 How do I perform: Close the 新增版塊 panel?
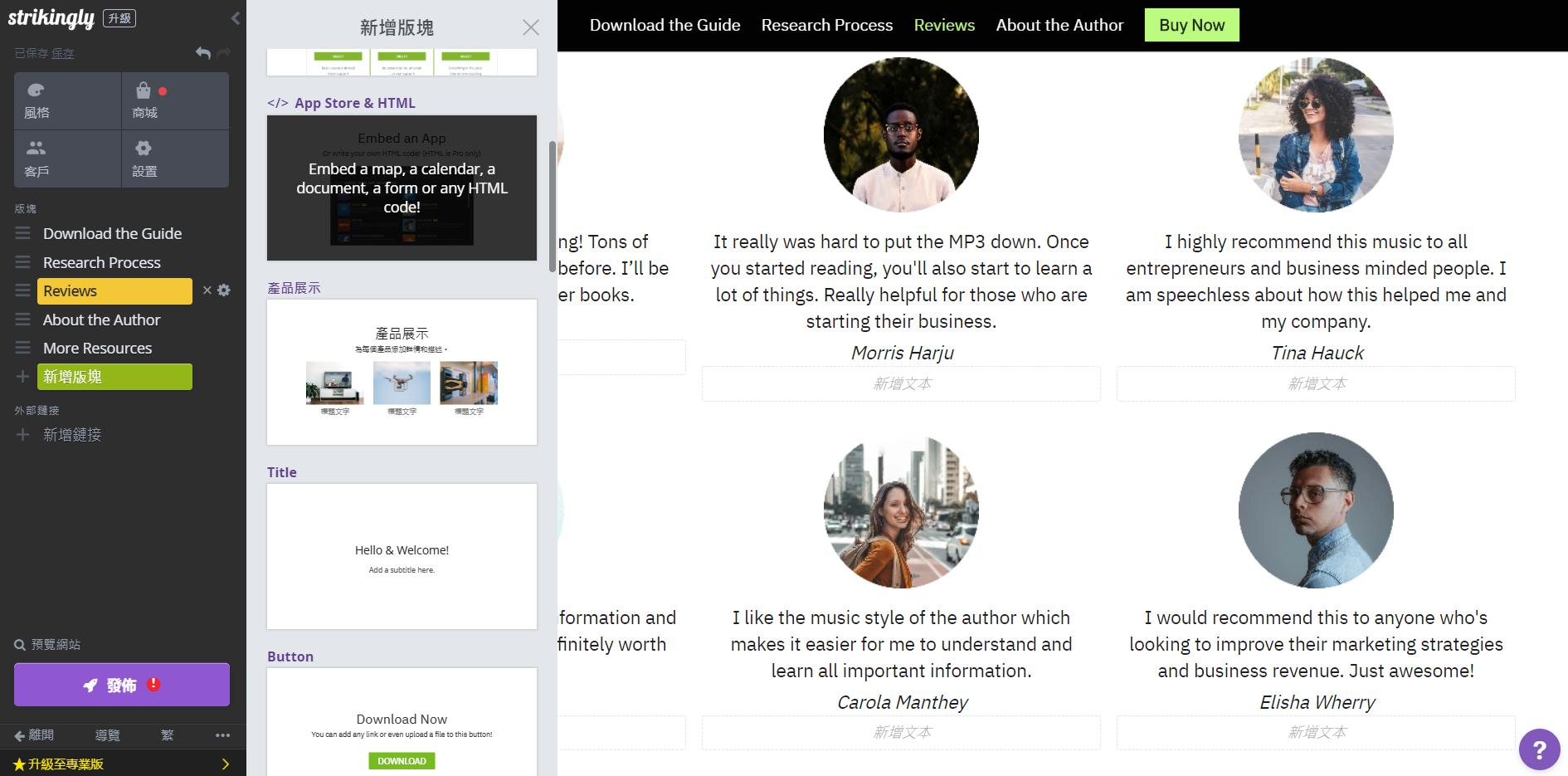point(531,27)
